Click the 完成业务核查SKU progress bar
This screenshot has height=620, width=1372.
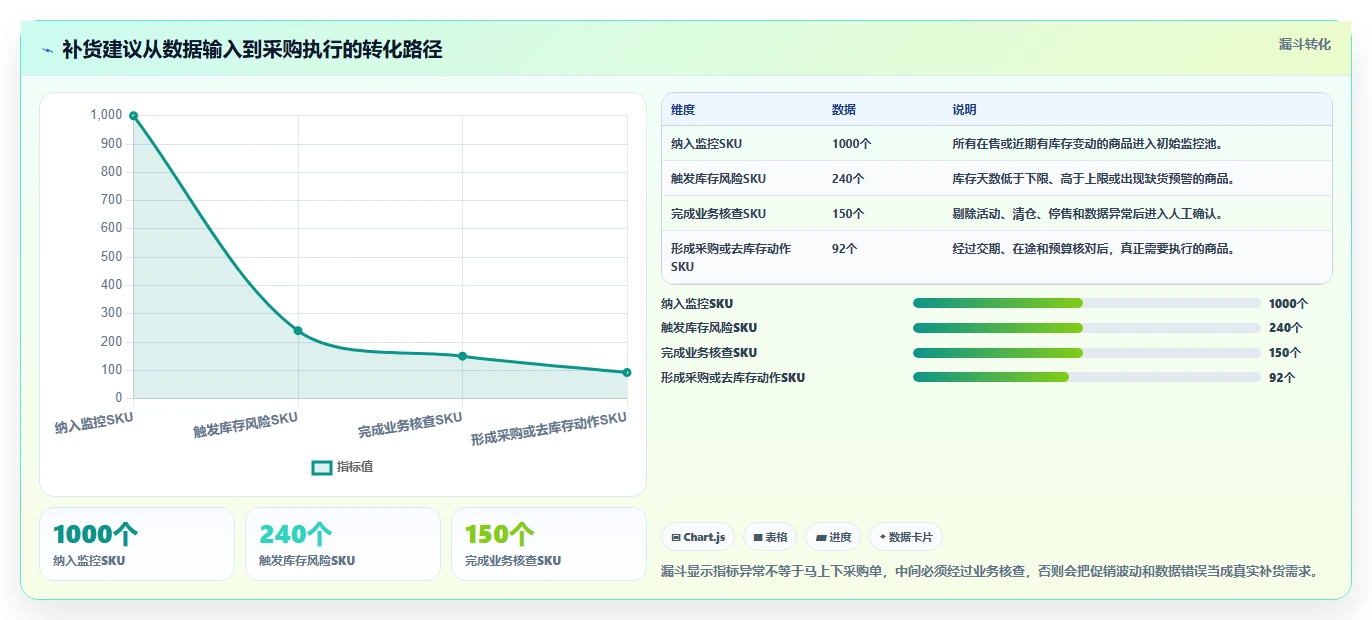point(1087,353)
